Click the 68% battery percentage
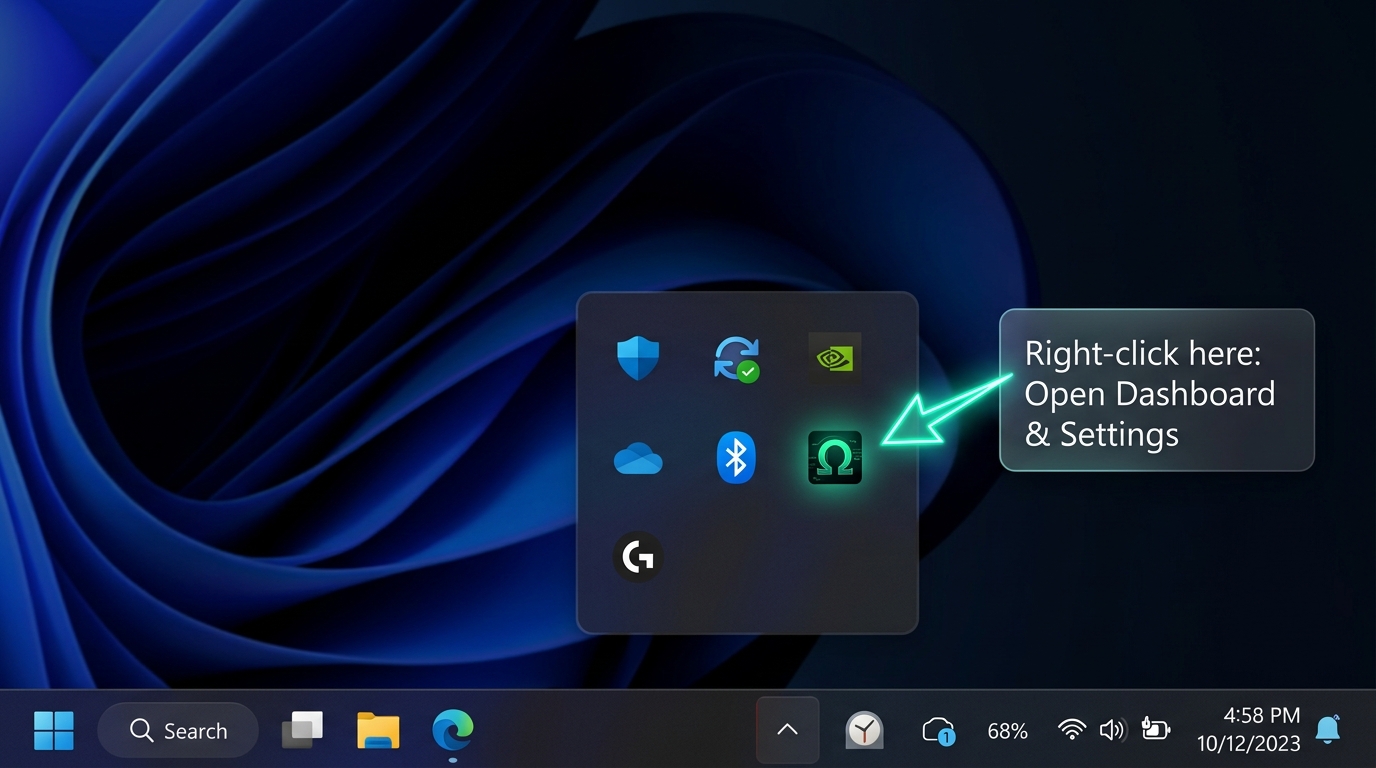Viewport: 1376px width, 768px height. pyautogui.click(x=1007, y=732)
